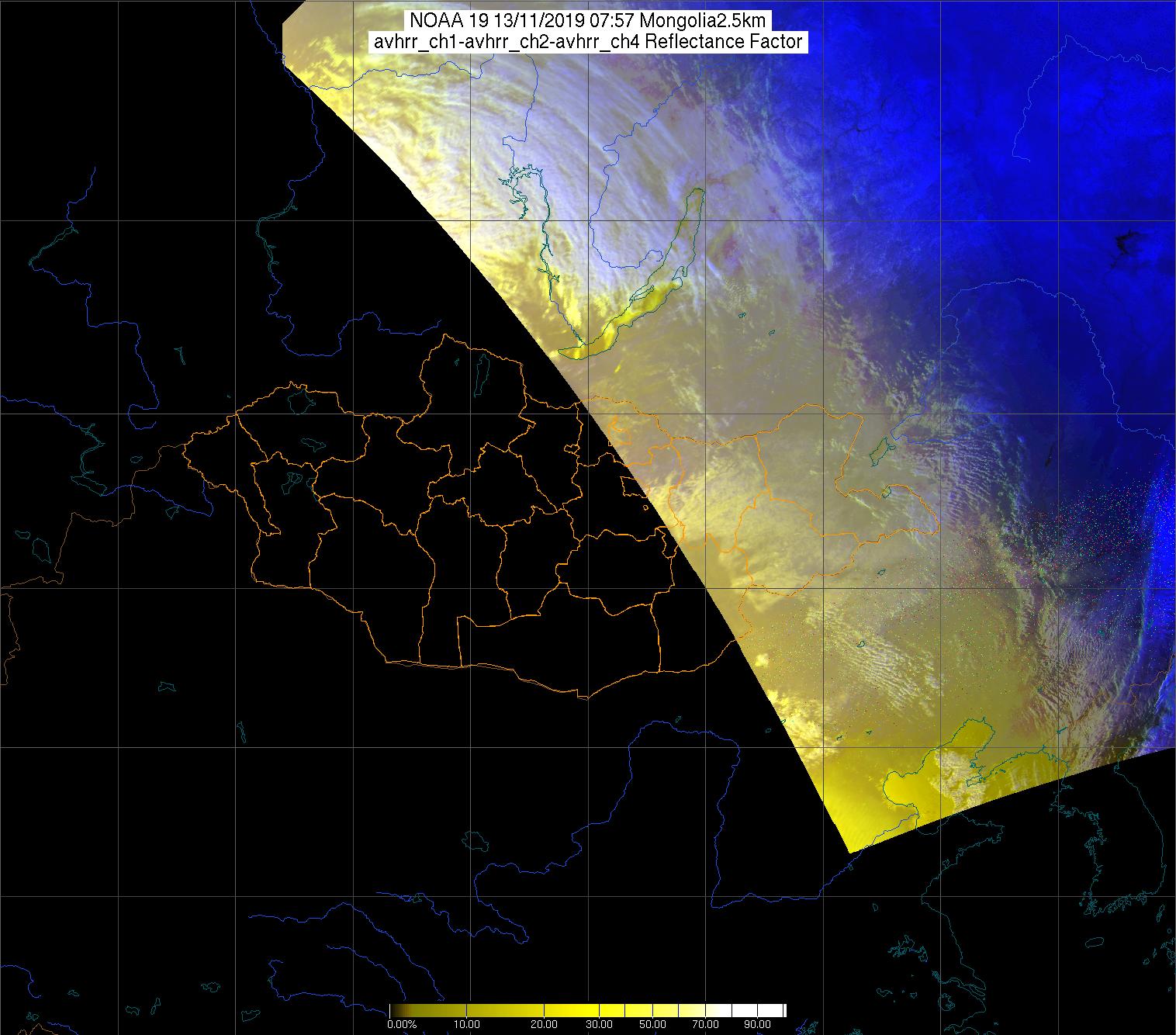Click the "0.00%" color scale label

click(402, 1024)
